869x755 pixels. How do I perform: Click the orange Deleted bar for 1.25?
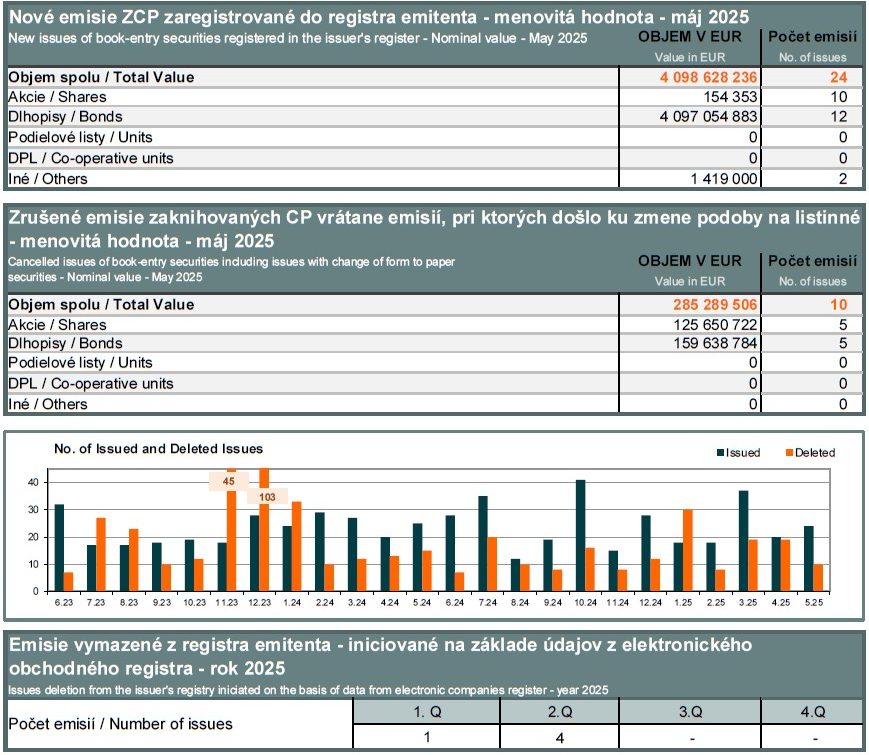(x=688, y=550)
